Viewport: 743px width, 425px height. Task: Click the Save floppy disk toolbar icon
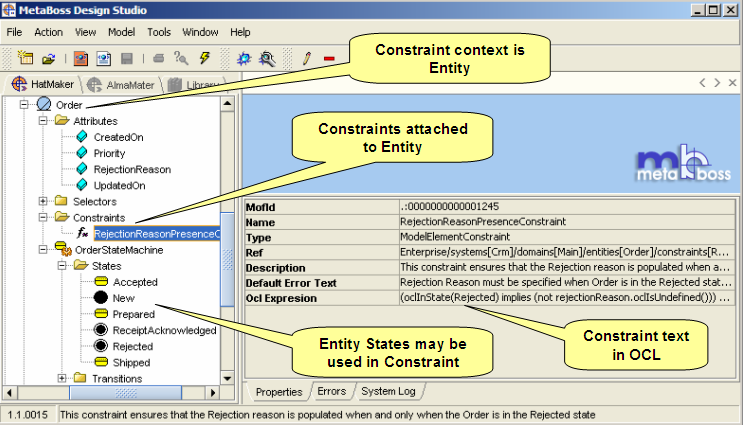[x=127, y=59]
